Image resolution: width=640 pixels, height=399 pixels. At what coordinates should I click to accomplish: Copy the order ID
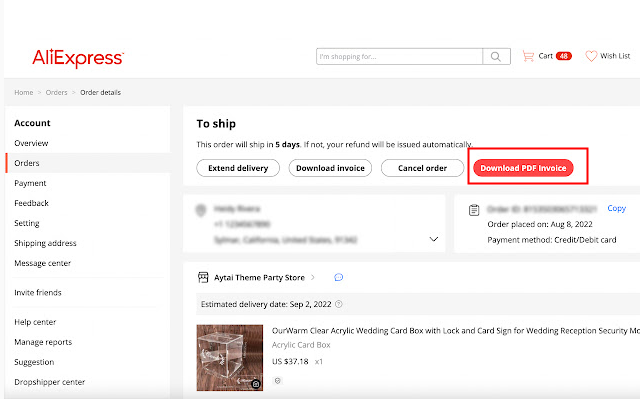[x=616, y=208]
